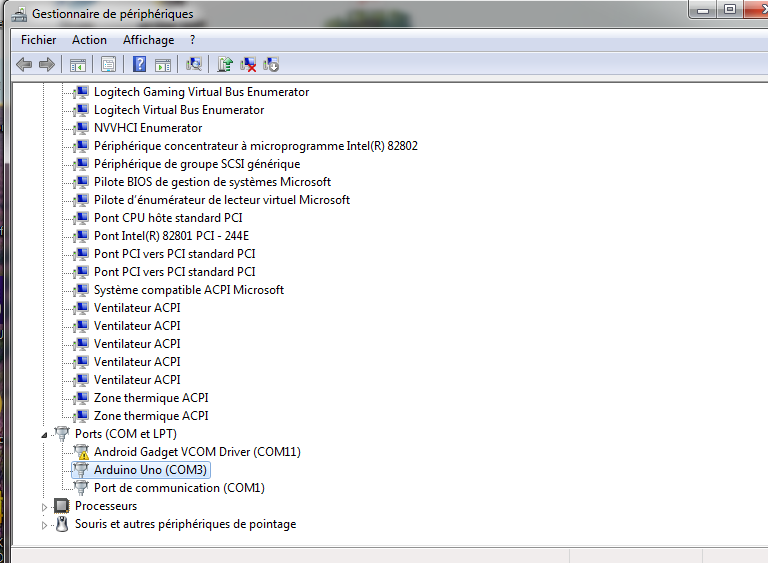
Task: Toggle the action pane toolbar icon
Action: (x=163, y=64)
